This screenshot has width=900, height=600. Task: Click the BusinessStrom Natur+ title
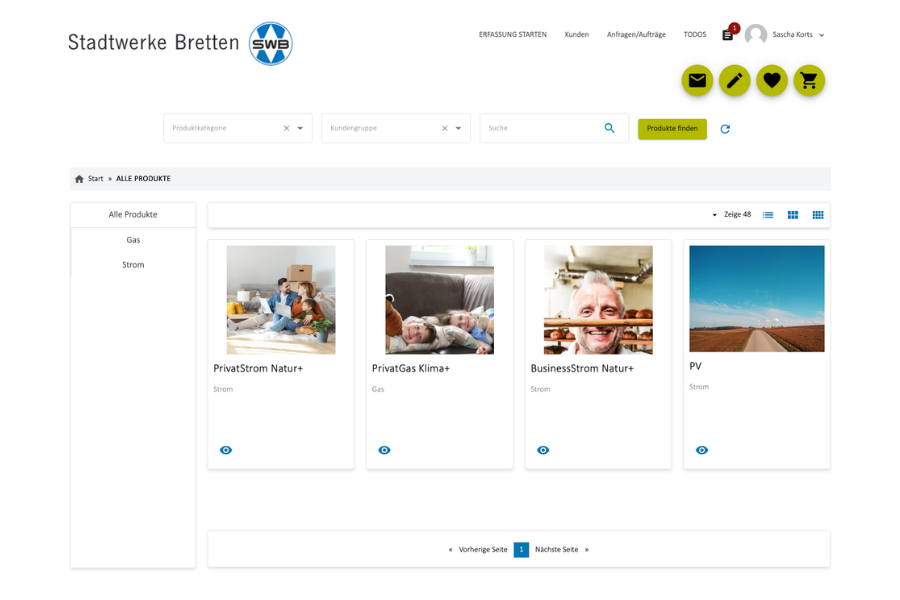582,368
